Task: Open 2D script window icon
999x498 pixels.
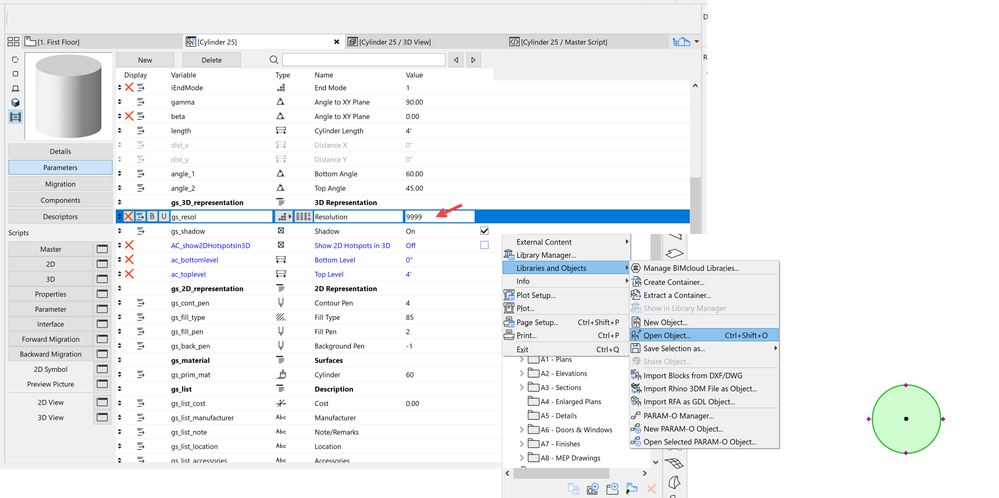Action: pos(102,264)
